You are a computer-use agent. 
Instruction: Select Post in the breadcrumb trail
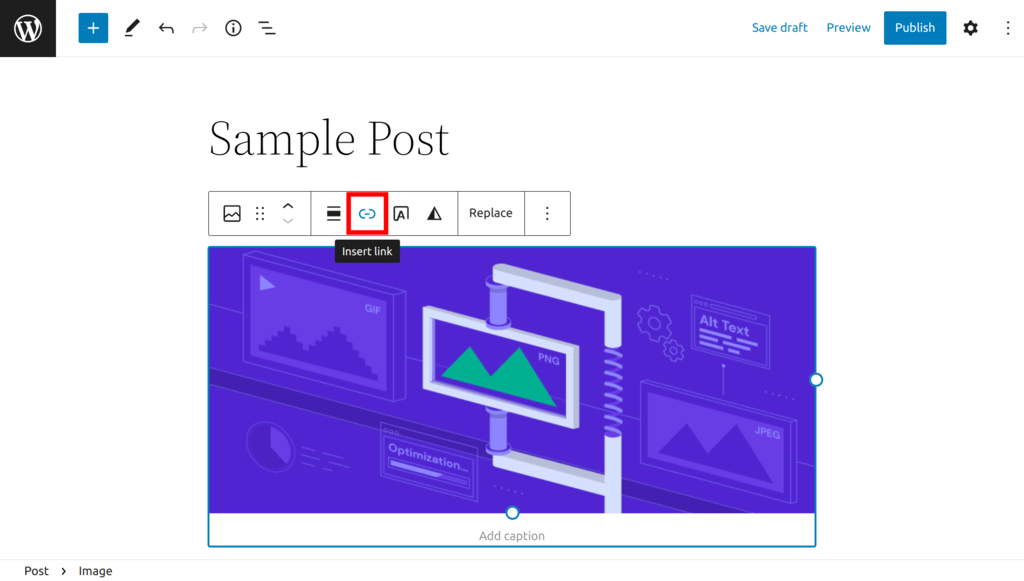point(36,571)
